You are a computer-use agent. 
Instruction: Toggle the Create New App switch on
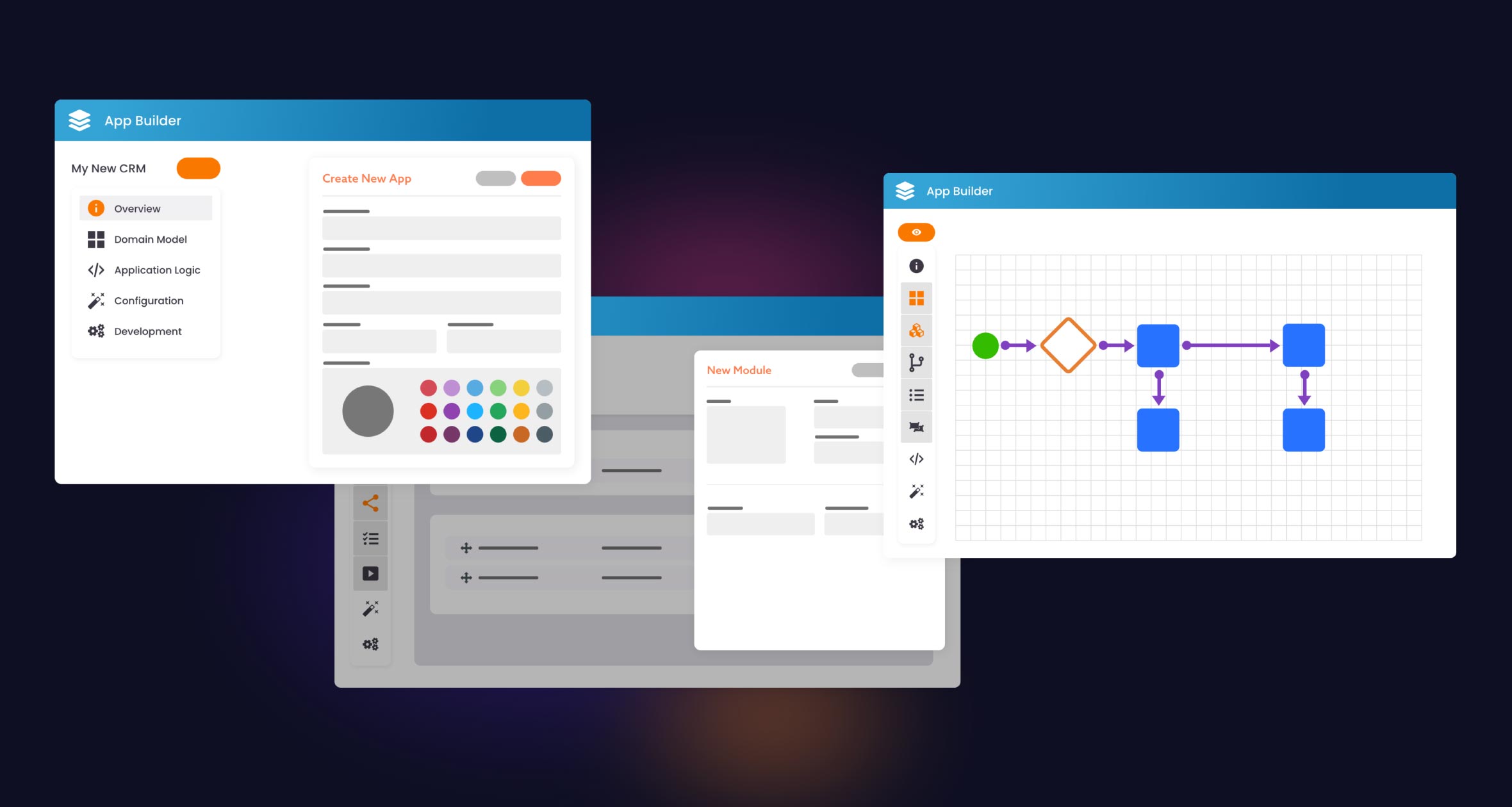click(x=496, y=178)
